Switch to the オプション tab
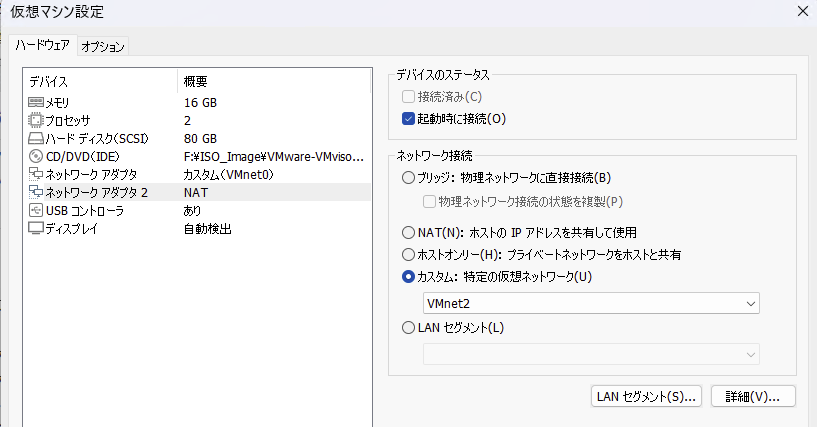Screen dimensions: 817x427 click(x=103, y=46)
